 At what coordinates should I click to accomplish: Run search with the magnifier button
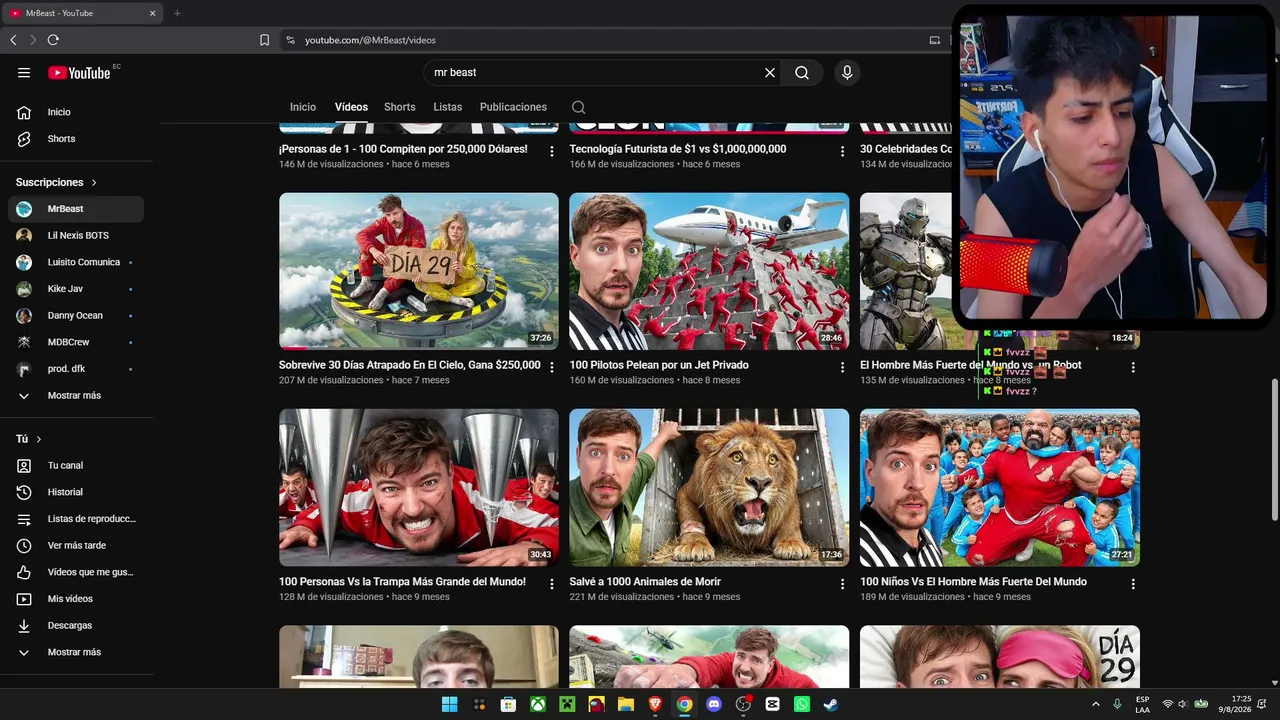coord(802,72)
